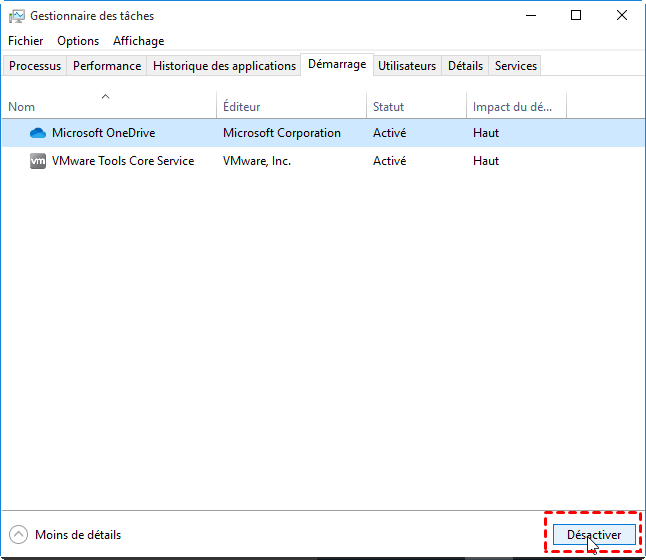
Task: Minimize the Gestionnaire des tâches window
Action: (x=531, y=16)
